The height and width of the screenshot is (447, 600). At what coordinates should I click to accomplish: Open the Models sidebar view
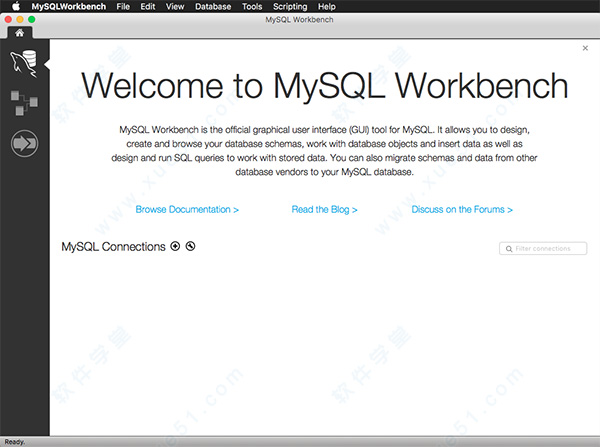coord(24,103)
